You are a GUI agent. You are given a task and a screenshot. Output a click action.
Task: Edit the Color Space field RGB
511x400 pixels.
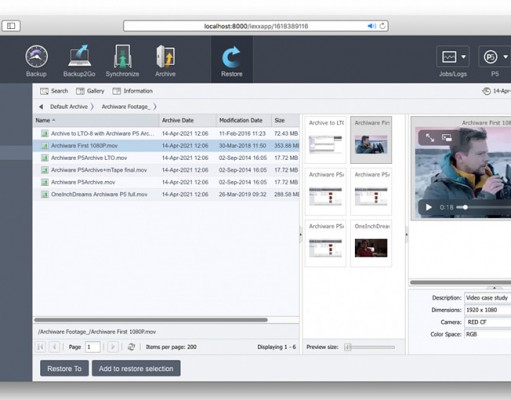(487, 334)
